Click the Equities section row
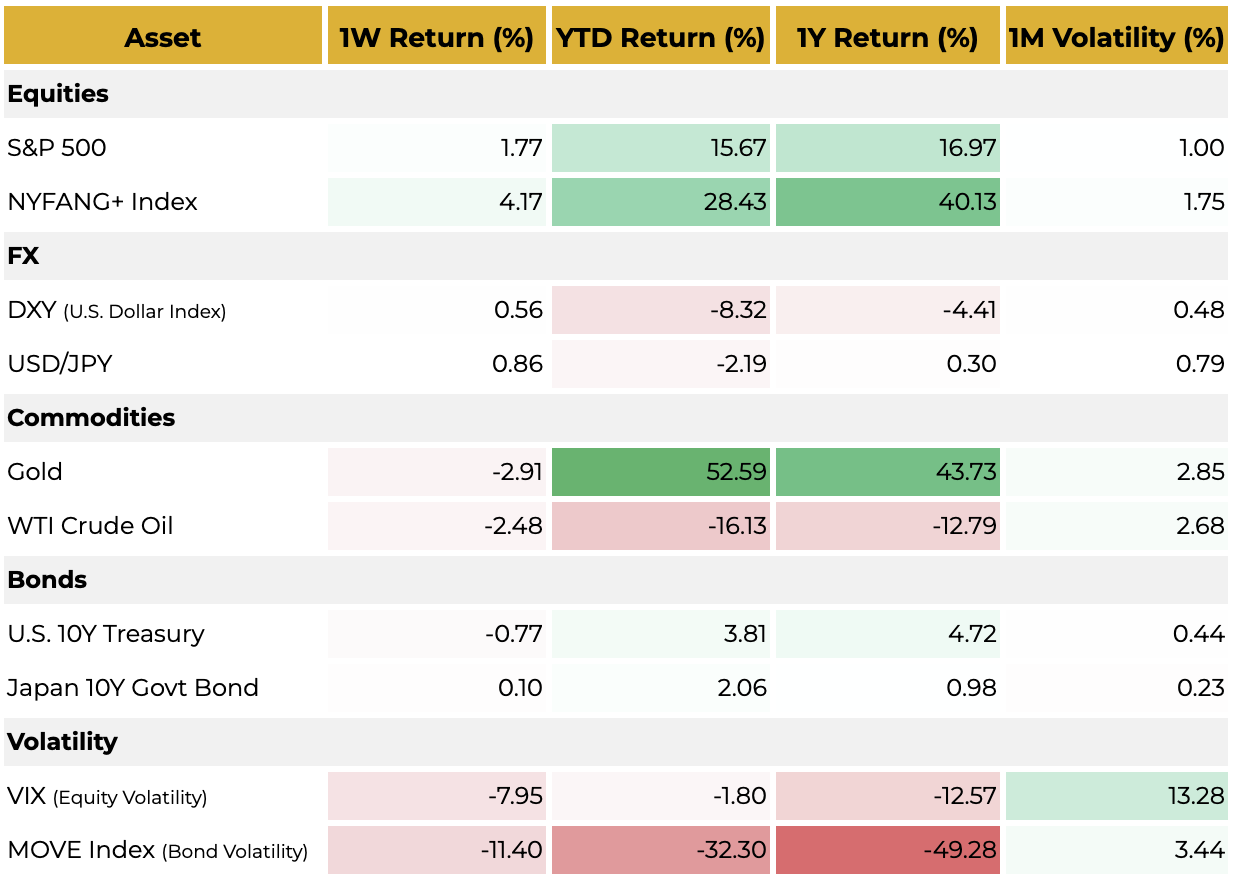This screenshot has width=1234, height=880. coord(58,94)
